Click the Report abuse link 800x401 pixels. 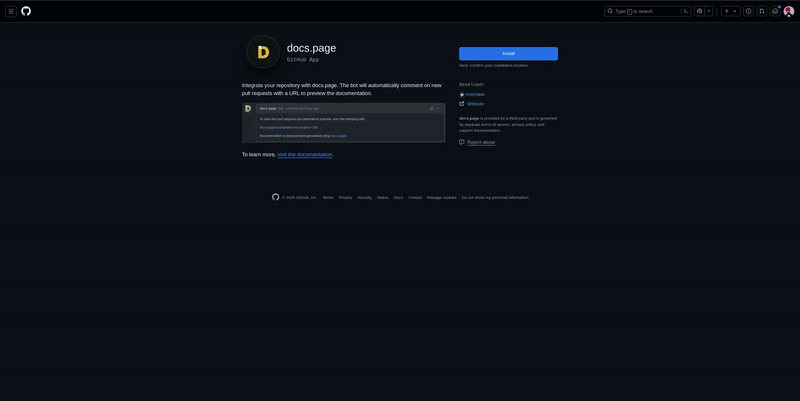[x=481, y=142]
